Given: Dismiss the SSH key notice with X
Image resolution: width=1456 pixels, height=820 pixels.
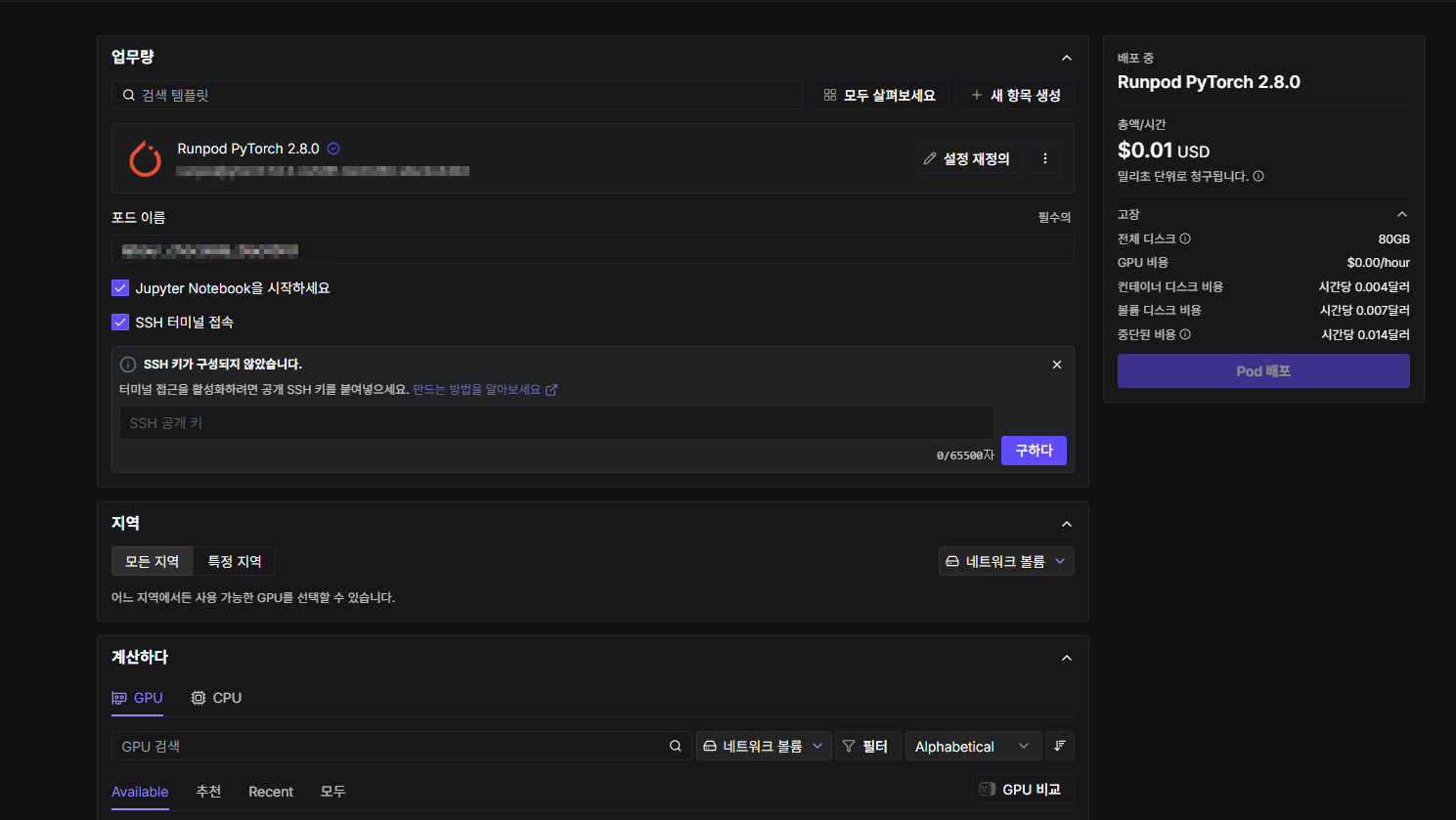Looking at the screenshot, I should coord(1057,365).
